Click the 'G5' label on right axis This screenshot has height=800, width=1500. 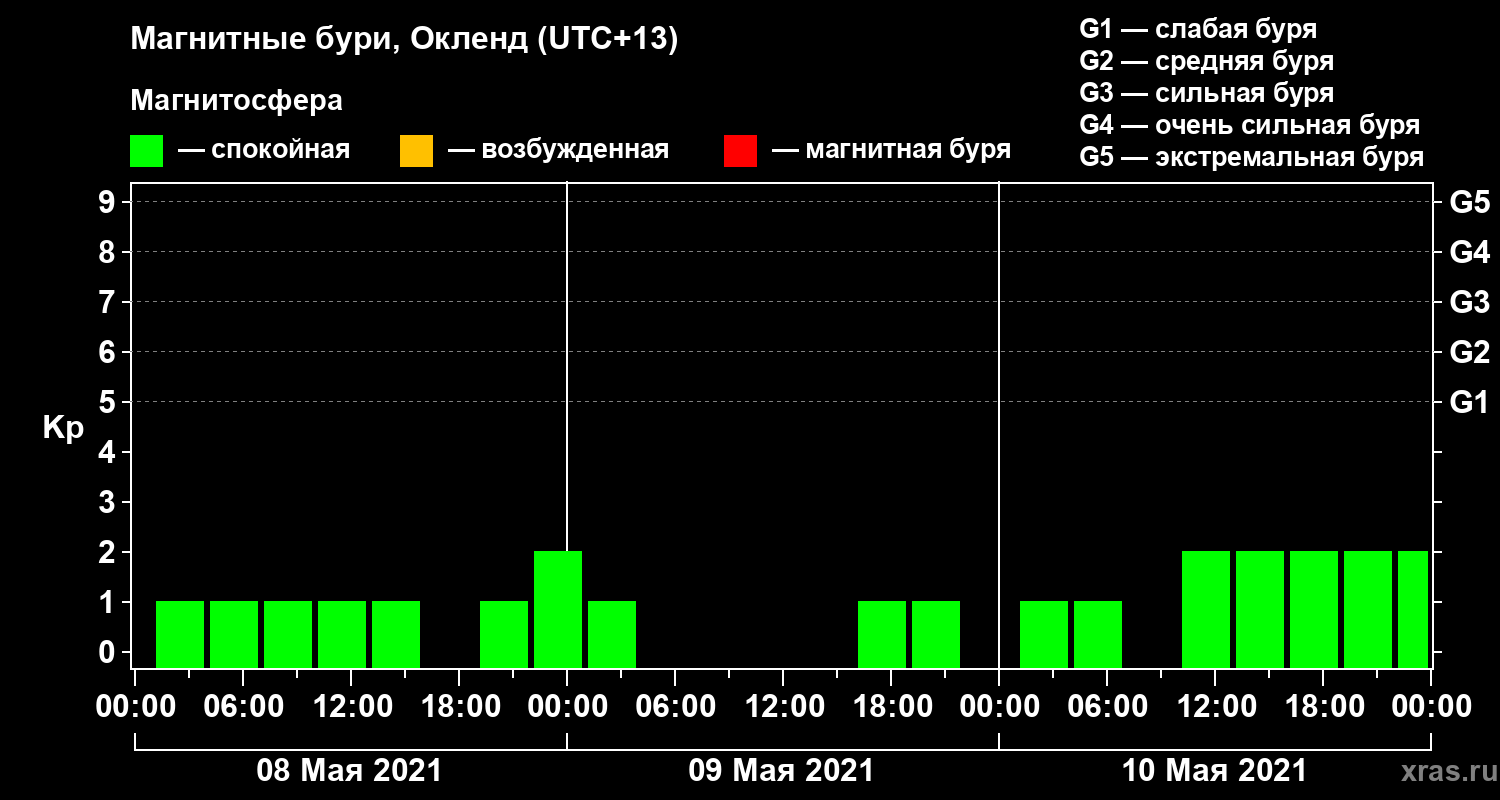(1470, 202)
